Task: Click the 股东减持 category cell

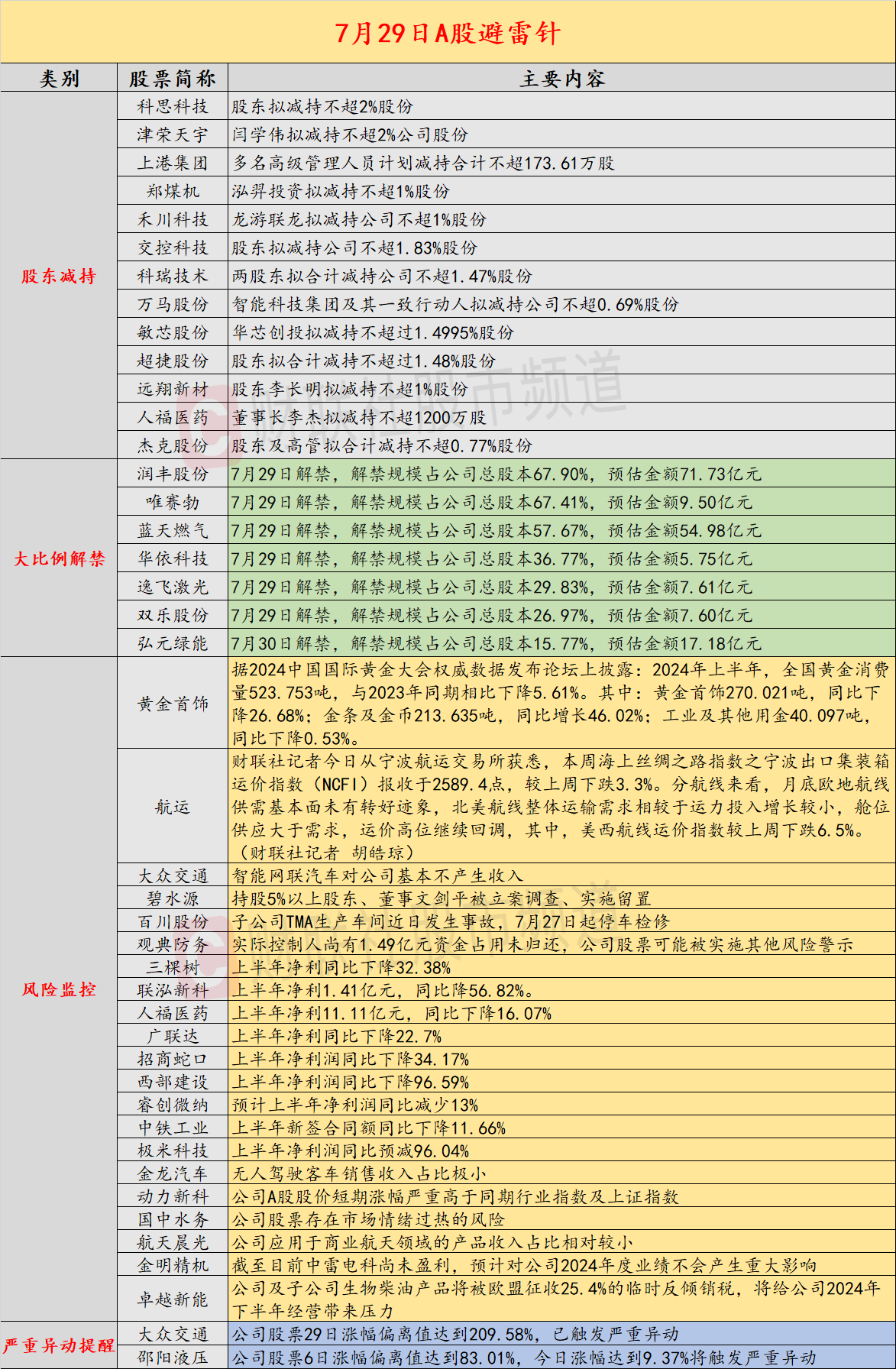Action: pos(59,276)
